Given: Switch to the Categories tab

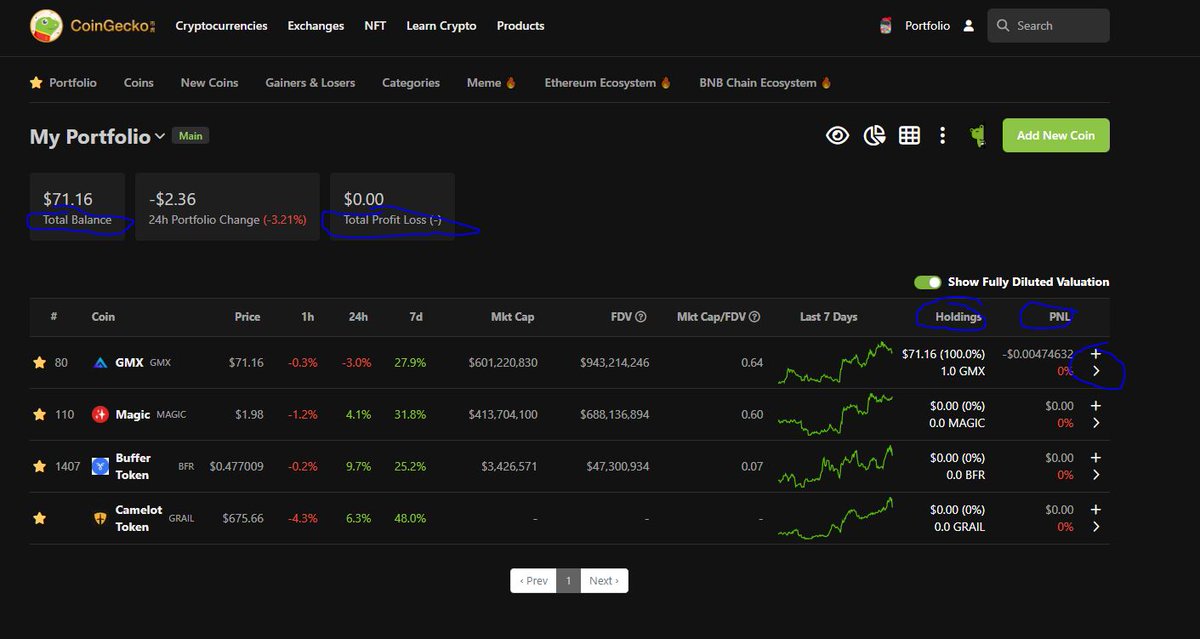Looking at the screenshot, I should click(x=411, y=83).
